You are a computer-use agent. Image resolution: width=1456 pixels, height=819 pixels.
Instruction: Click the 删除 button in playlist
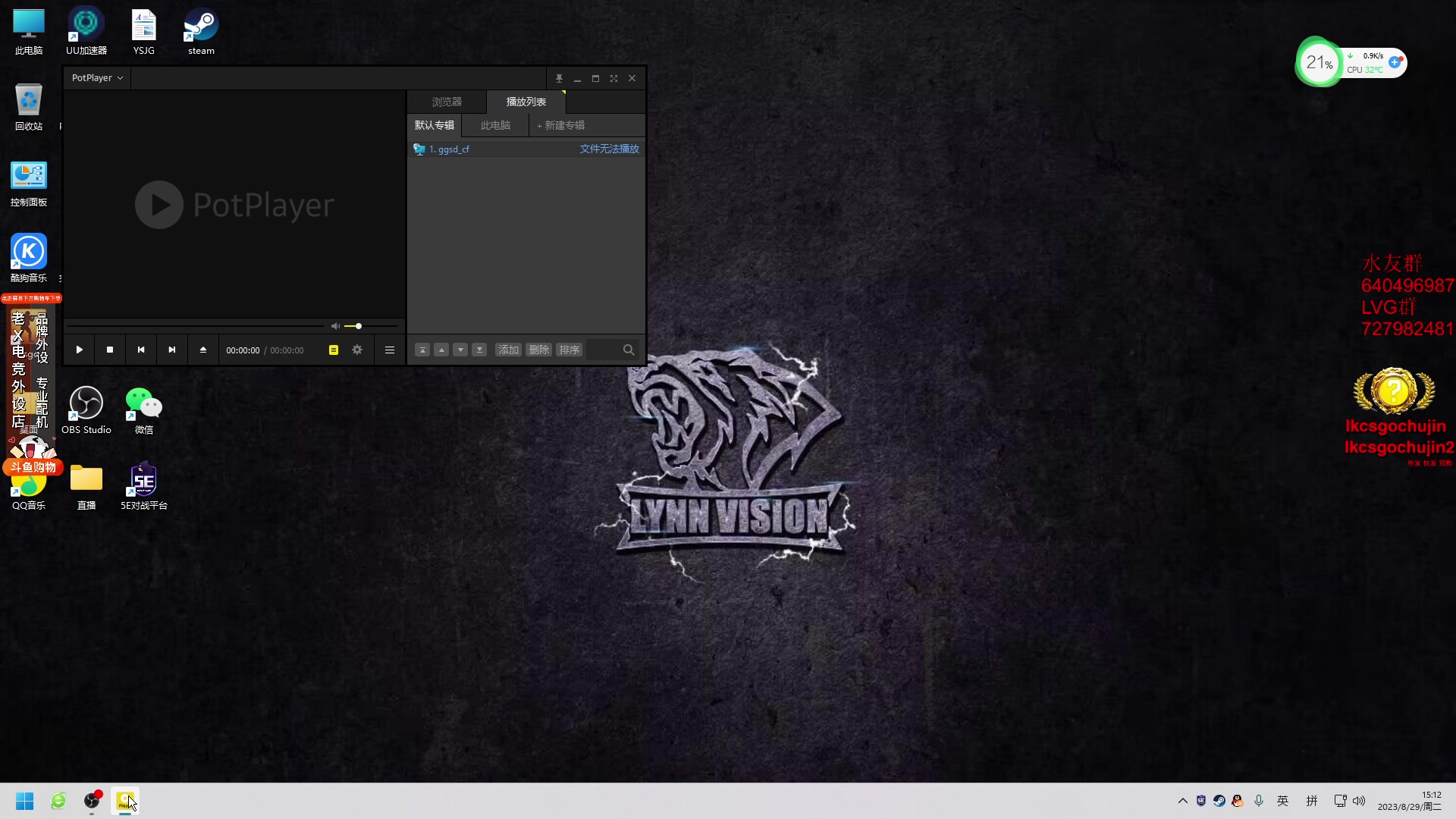(538, 350)
